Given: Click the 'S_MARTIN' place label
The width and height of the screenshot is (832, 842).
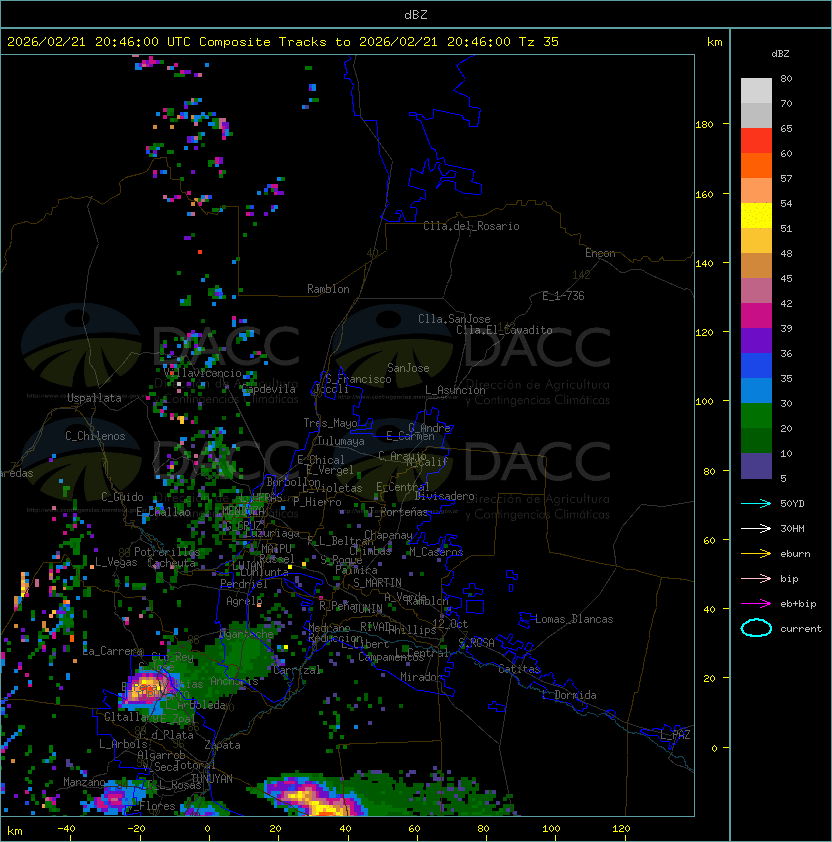Looking at the screenshot, I should (x=377, y=583).
